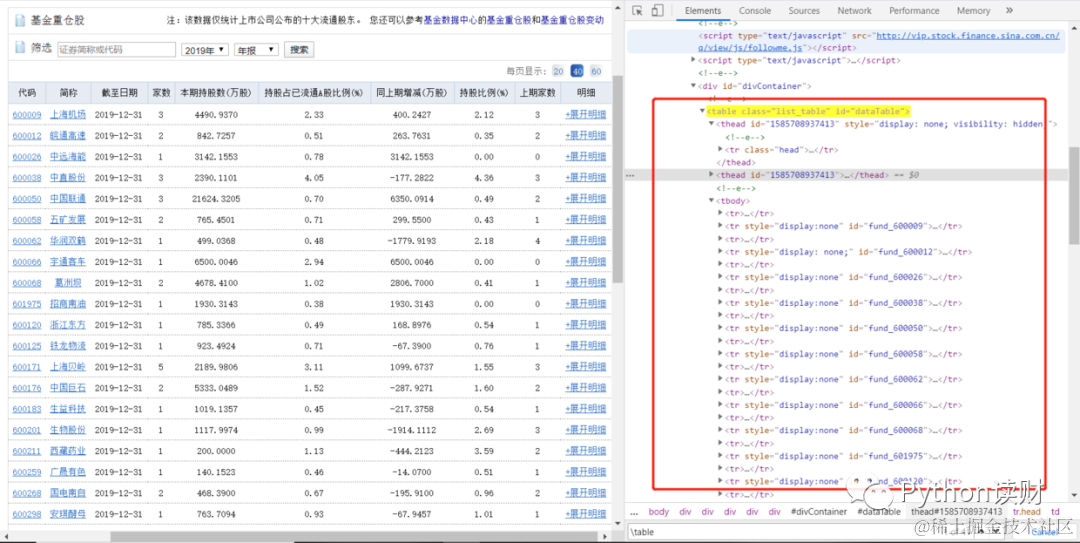Show 40 rows per page
Screen dimensions: 1080x543
point(577,72)
